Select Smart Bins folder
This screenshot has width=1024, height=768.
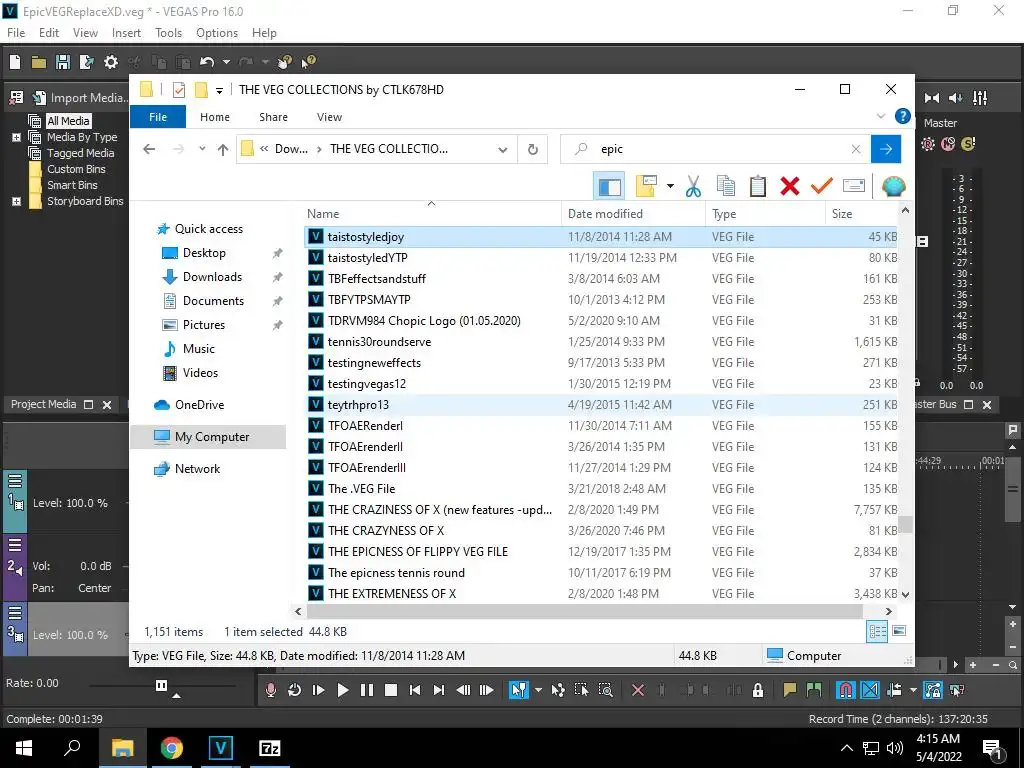coord(72,185)
